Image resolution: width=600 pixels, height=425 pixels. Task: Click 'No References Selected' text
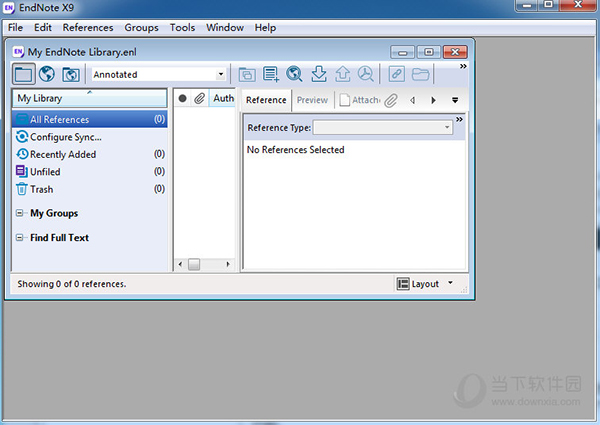point(295,150)
